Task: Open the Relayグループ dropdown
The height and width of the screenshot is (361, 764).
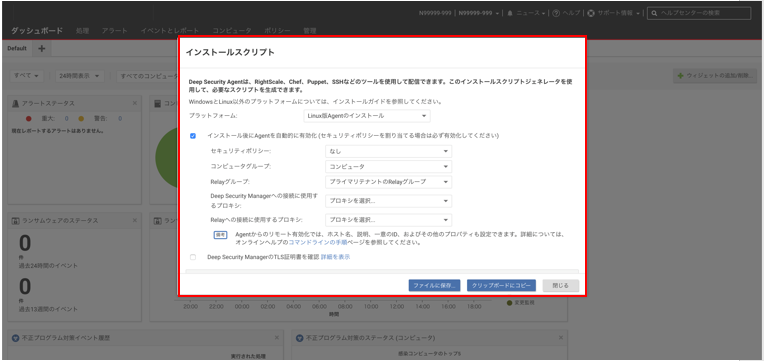Action: pyautogui.click(x=388, y=182)
